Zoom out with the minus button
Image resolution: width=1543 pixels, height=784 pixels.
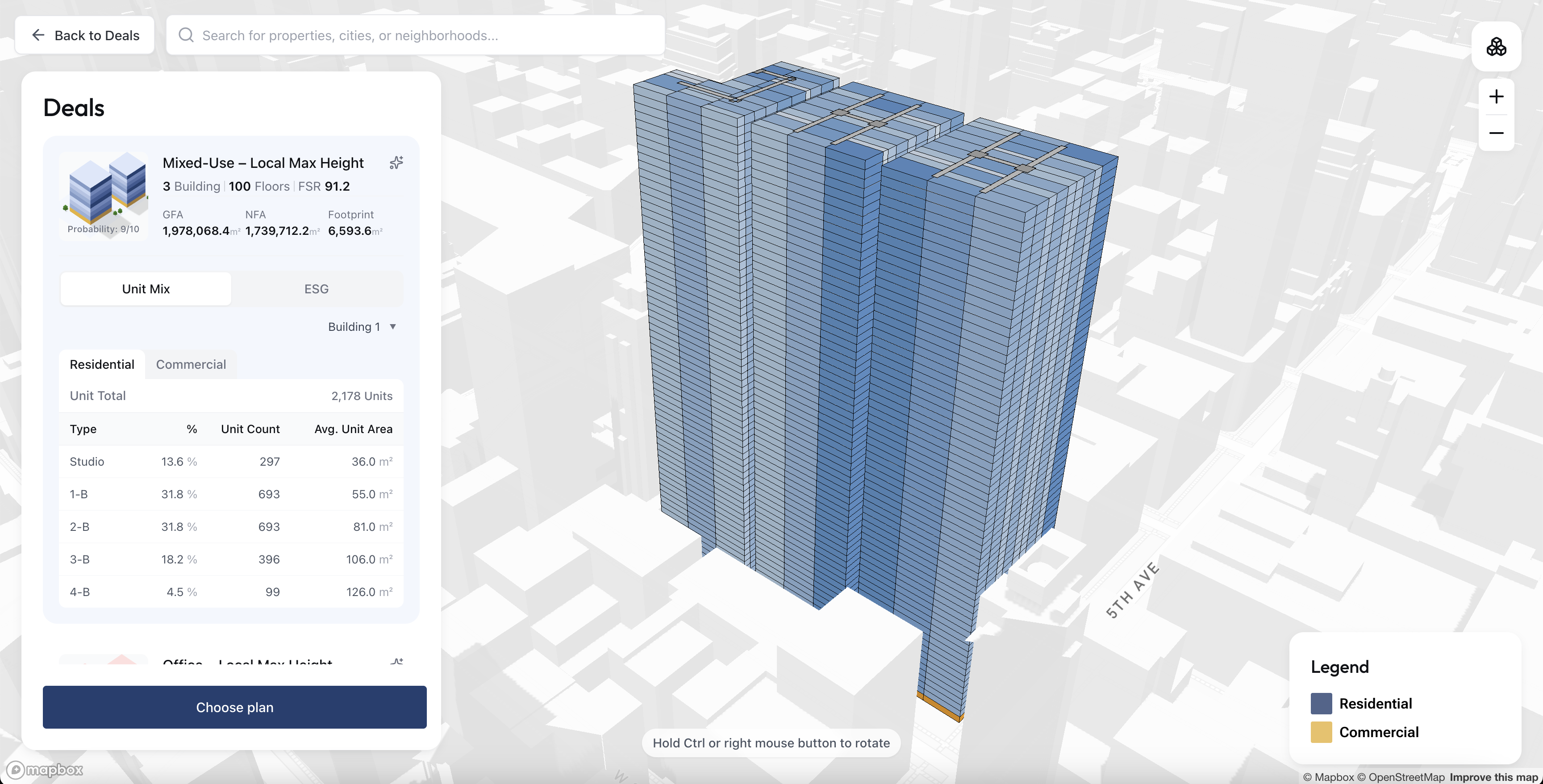click(1496, 133)
